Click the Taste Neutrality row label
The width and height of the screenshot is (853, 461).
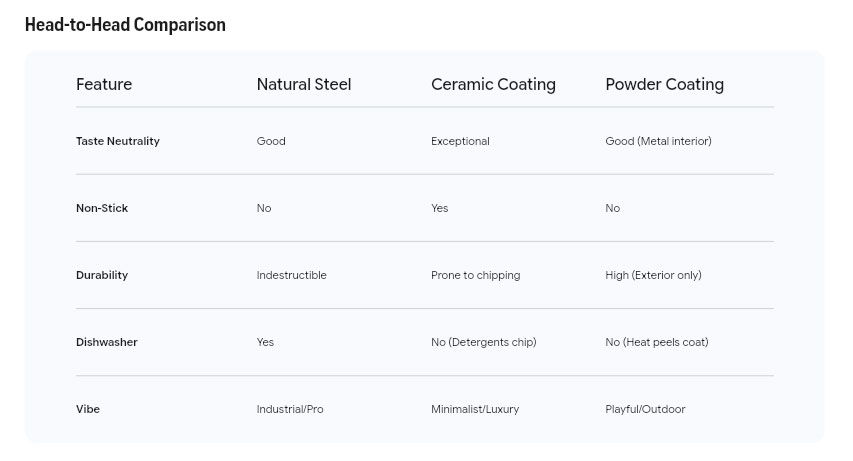(x=118, y=141)
